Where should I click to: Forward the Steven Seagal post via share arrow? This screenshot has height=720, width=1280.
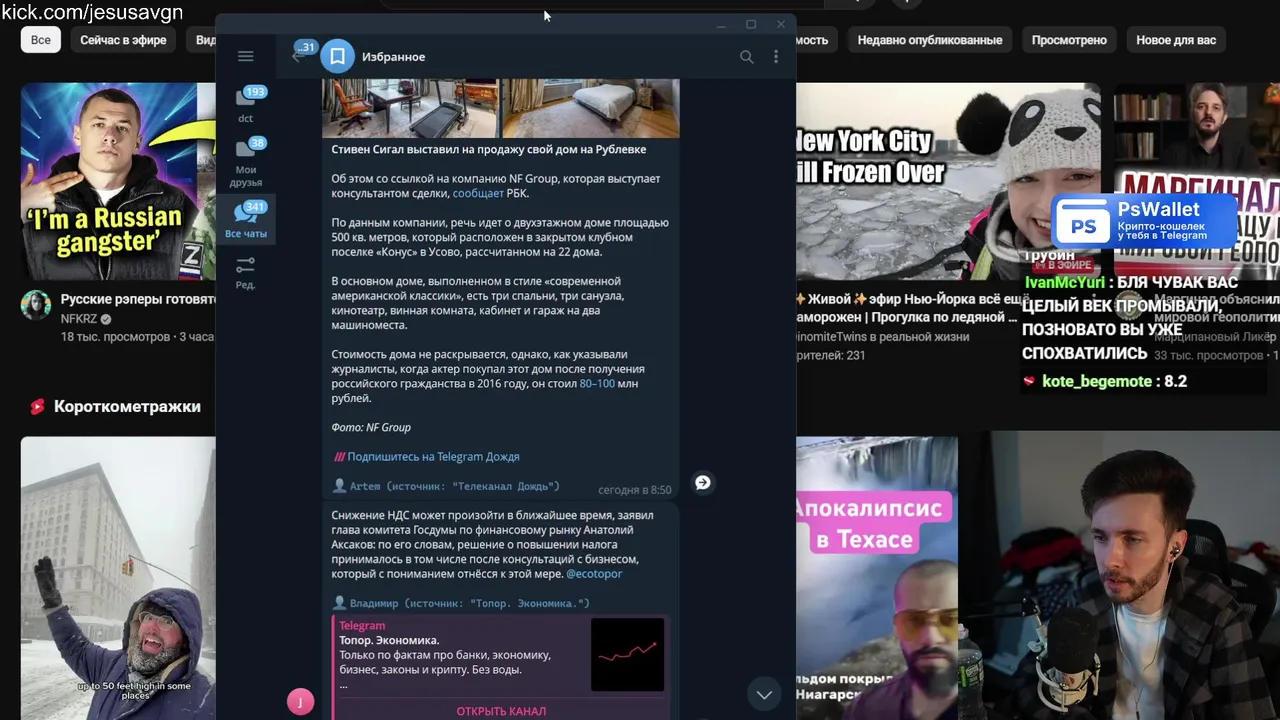703,483
